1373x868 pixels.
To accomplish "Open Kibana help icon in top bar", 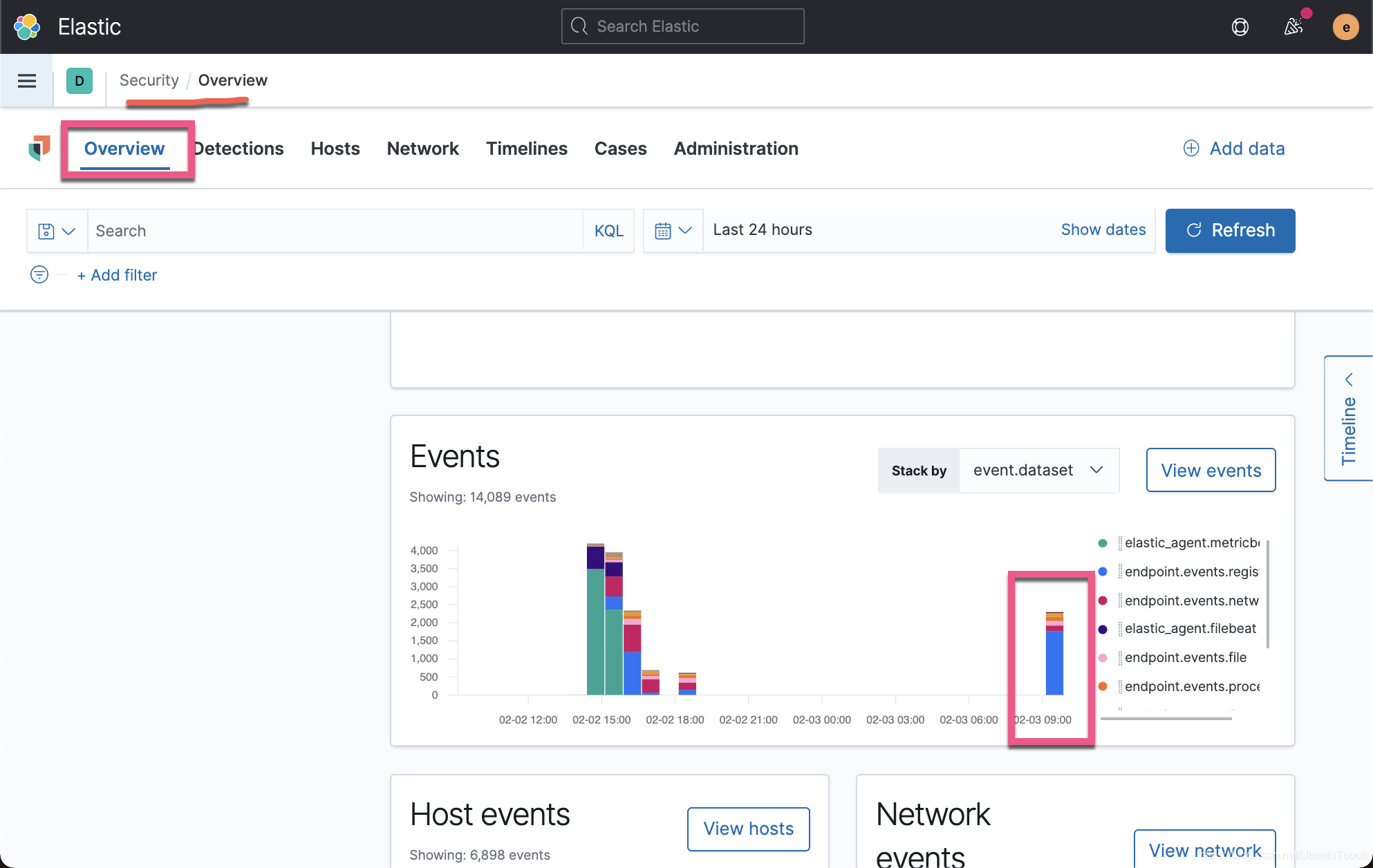I will click(1240, 27).
